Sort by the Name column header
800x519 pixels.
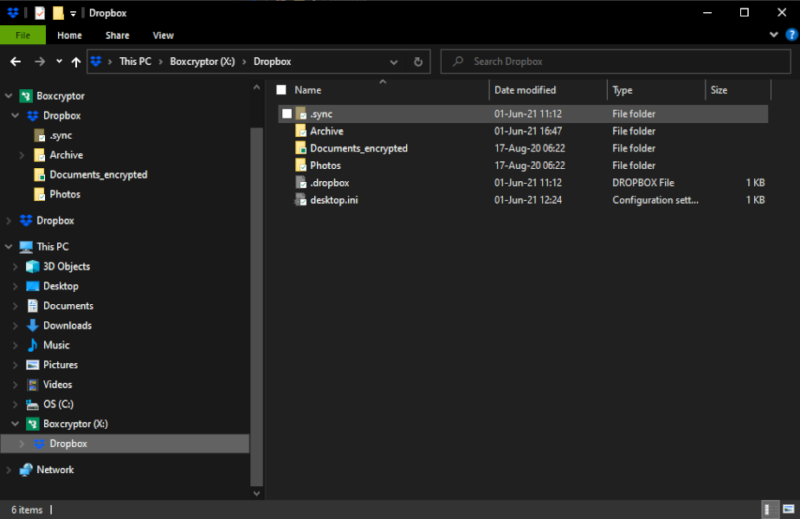point(308,90)
